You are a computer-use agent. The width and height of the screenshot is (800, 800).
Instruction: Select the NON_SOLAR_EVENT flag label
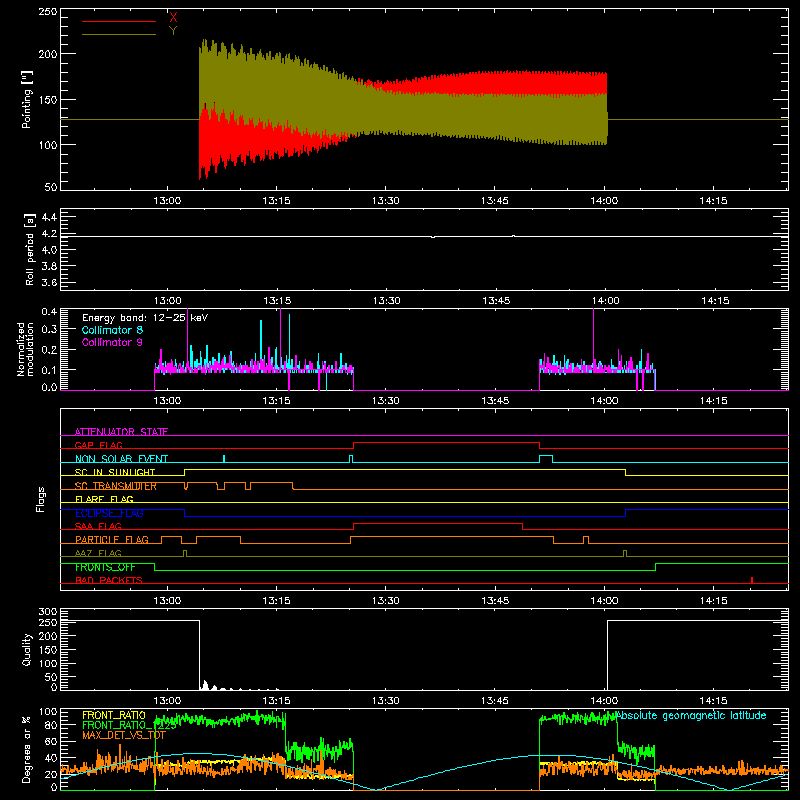[x=121, y=459]
